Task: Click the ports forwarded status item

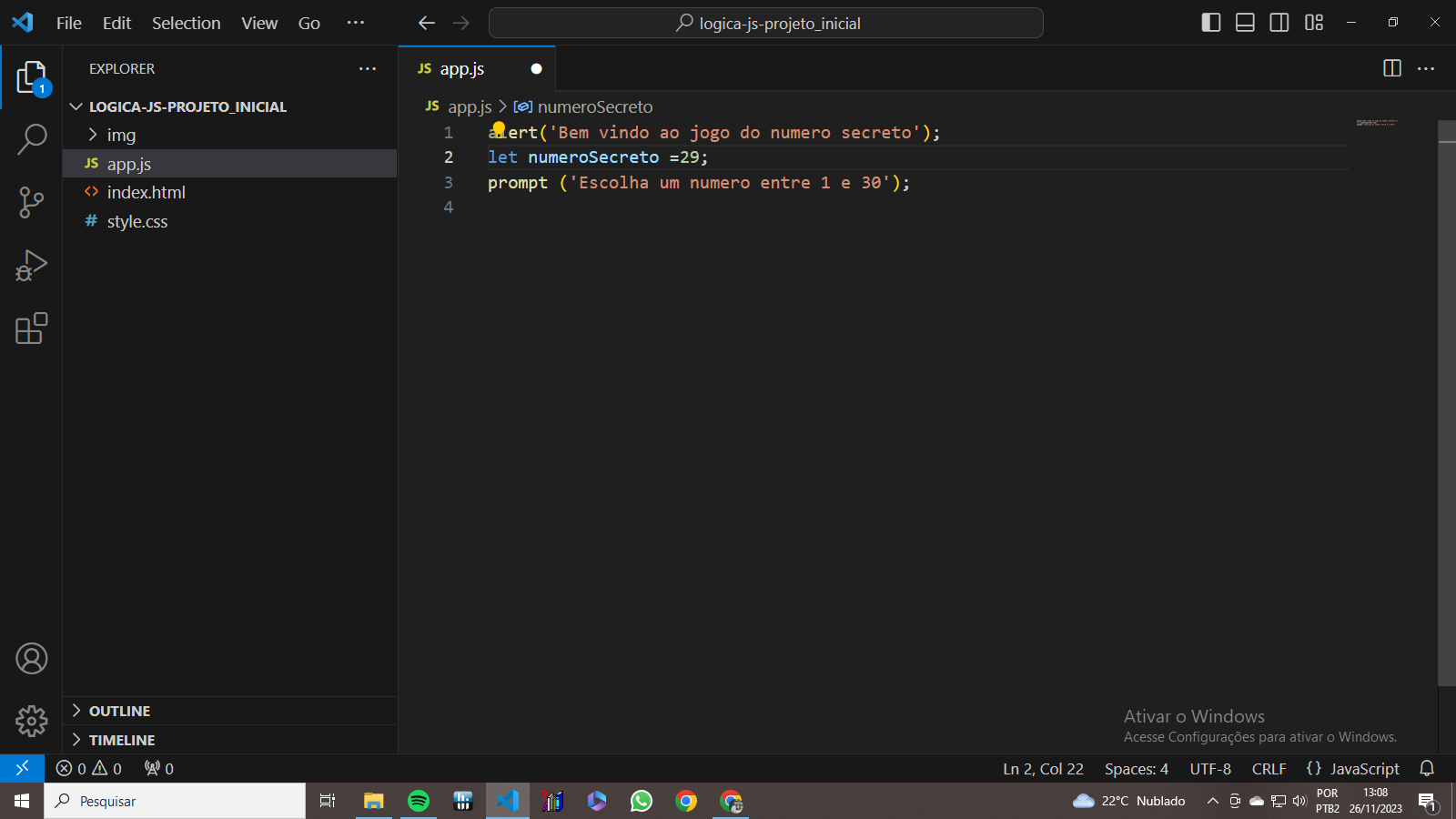Action: pyautogui.click(x=159, y=768)
